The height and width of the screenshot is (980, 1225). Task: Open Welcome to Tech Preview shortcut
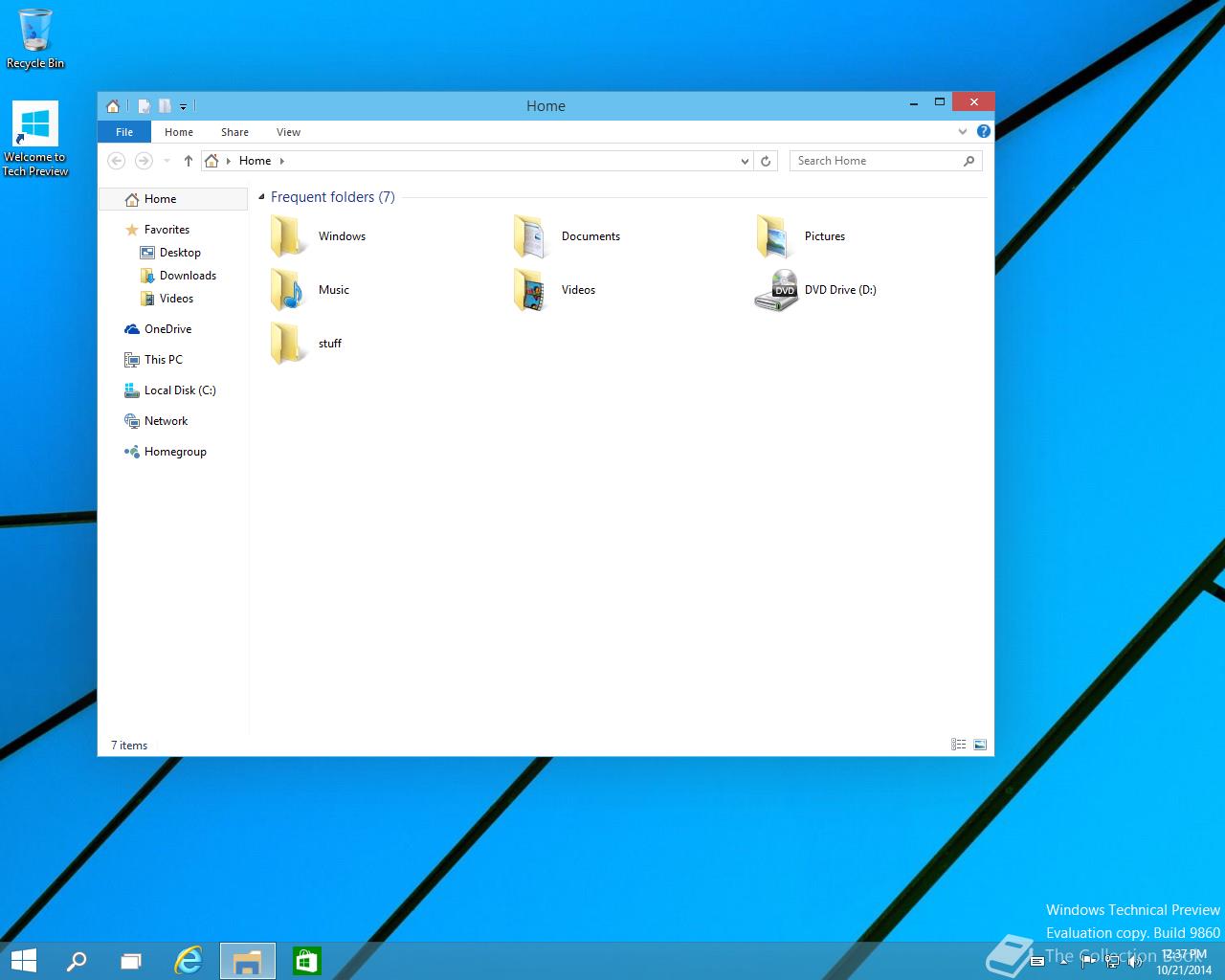point(35,140)
